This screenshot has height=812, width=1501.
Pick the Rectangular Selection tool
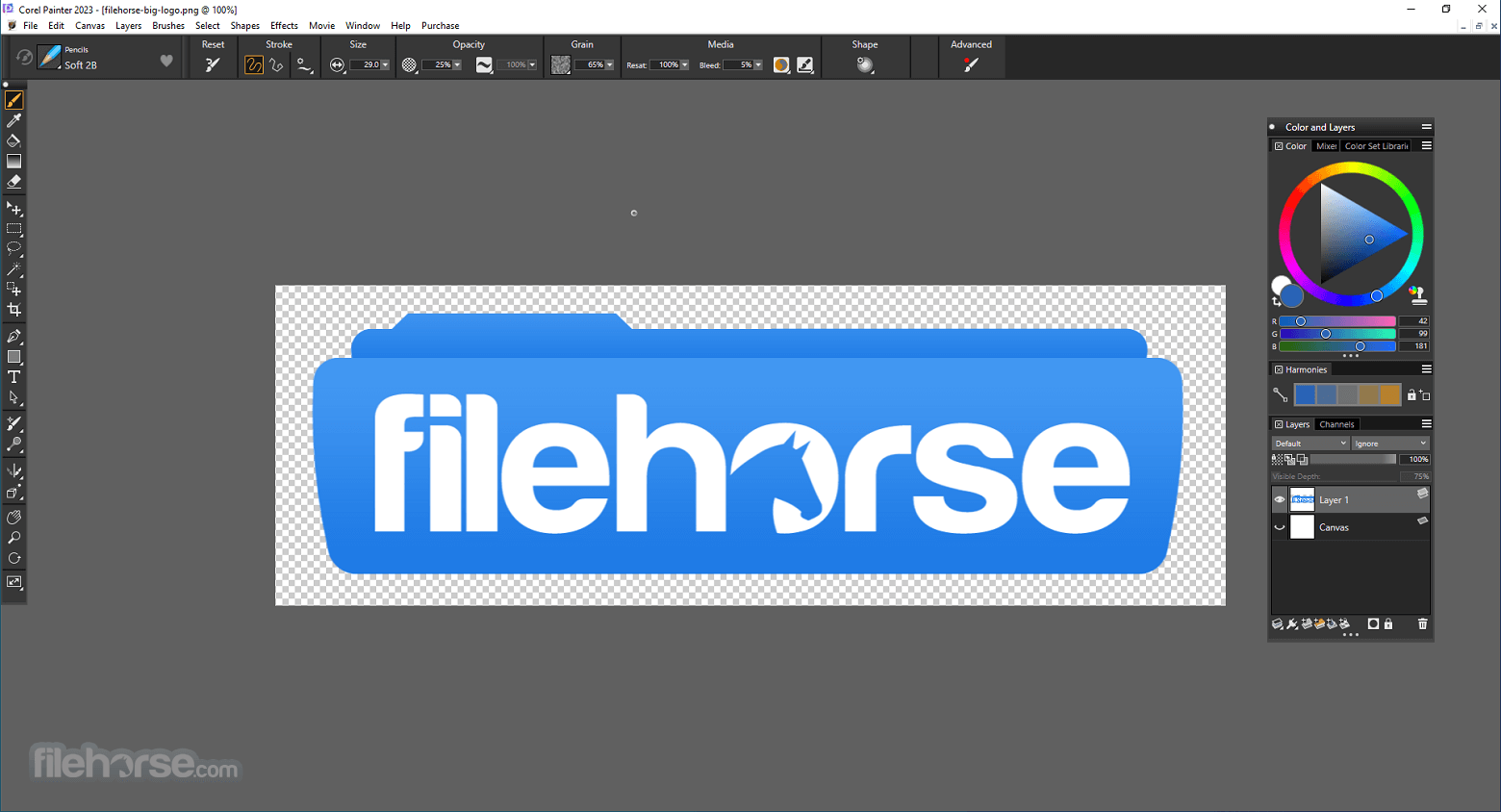point(14,229)
